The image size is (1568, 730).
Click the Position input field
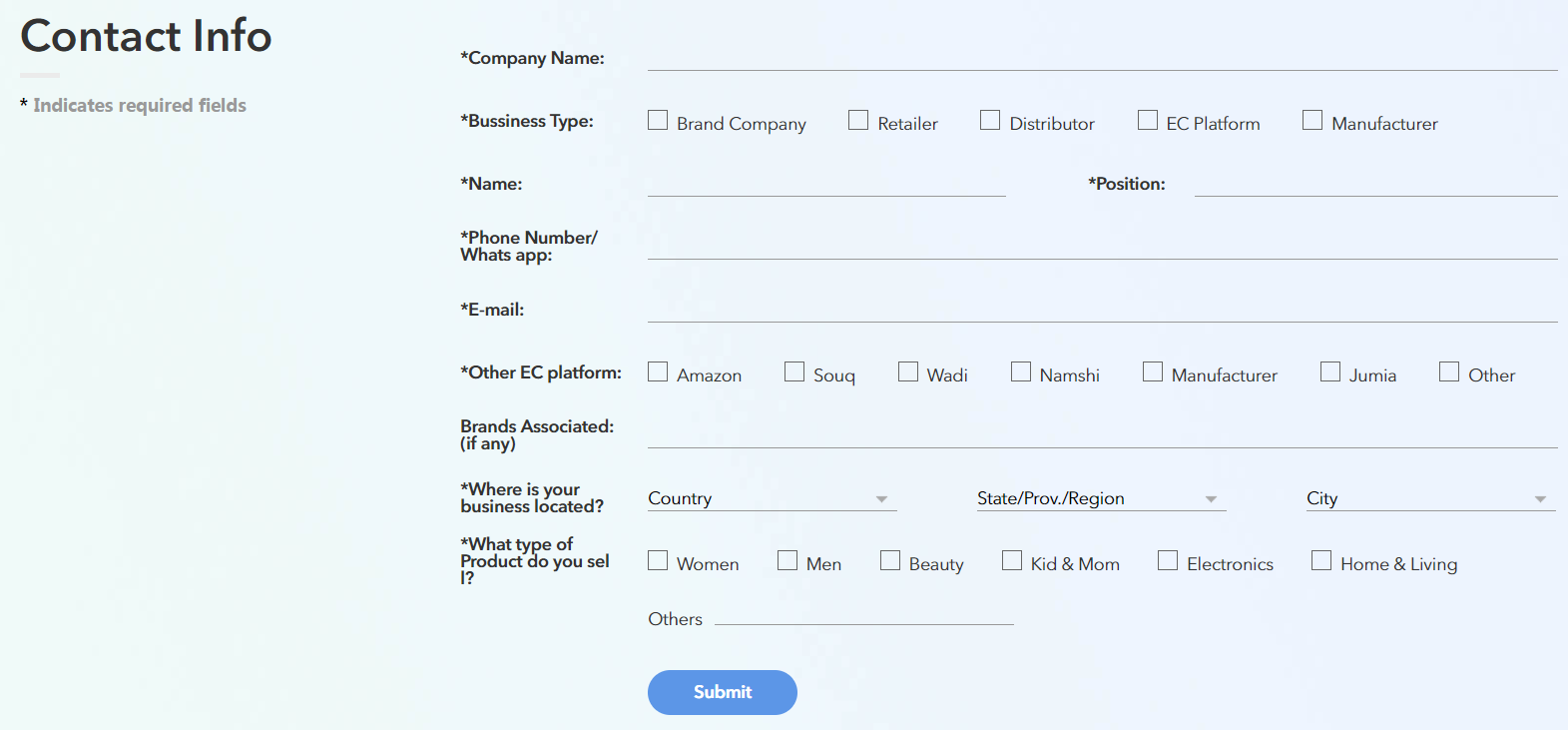point(1375,184)
